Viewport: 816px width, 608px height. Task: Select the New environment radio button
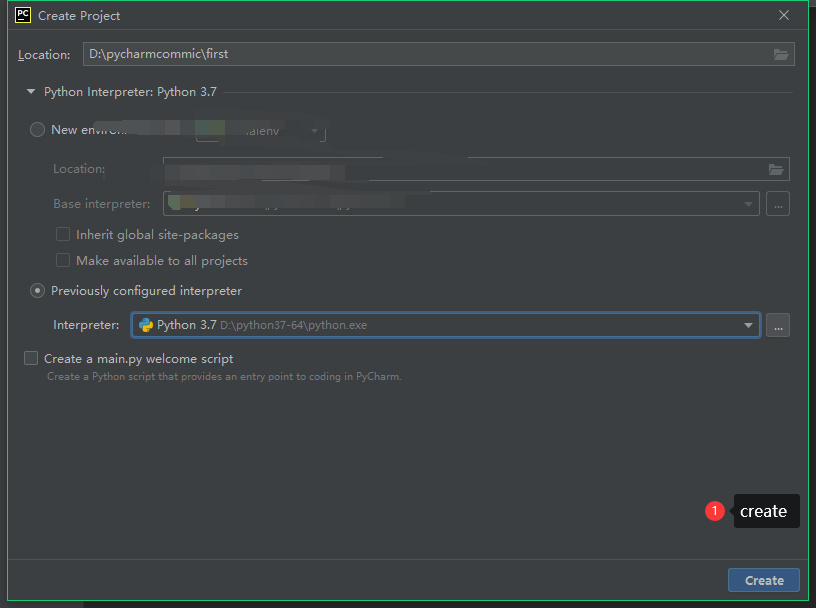(x=37, y=130)
